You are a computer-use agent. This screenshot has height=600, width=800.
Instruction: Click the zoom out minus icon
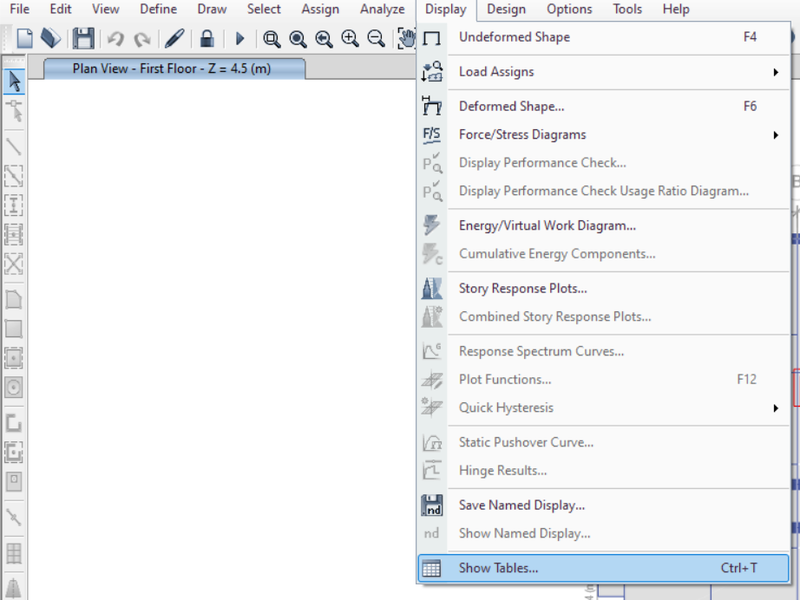pyautogui.click(x=376, y=38)
